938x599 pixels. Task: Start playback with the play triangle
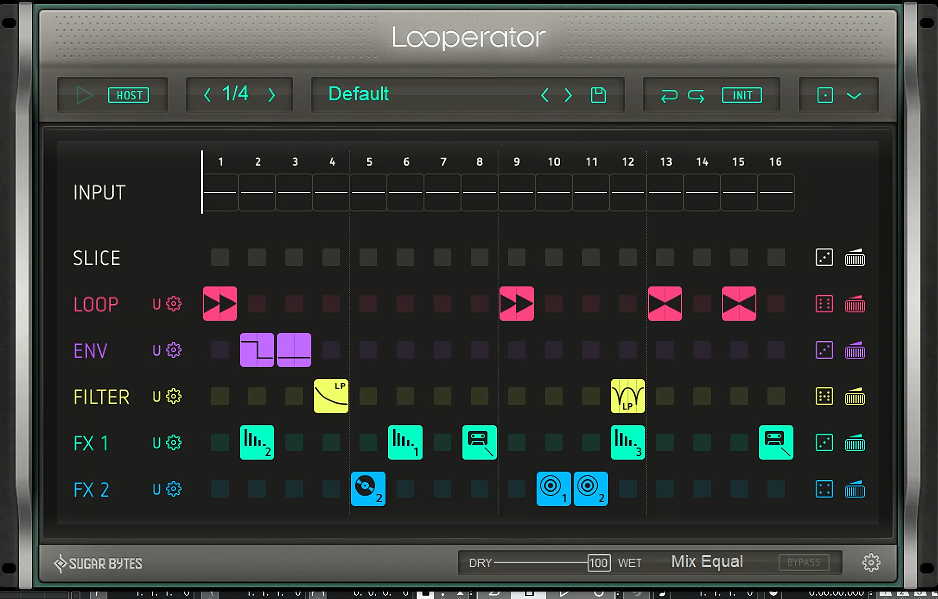pos(85,95)
